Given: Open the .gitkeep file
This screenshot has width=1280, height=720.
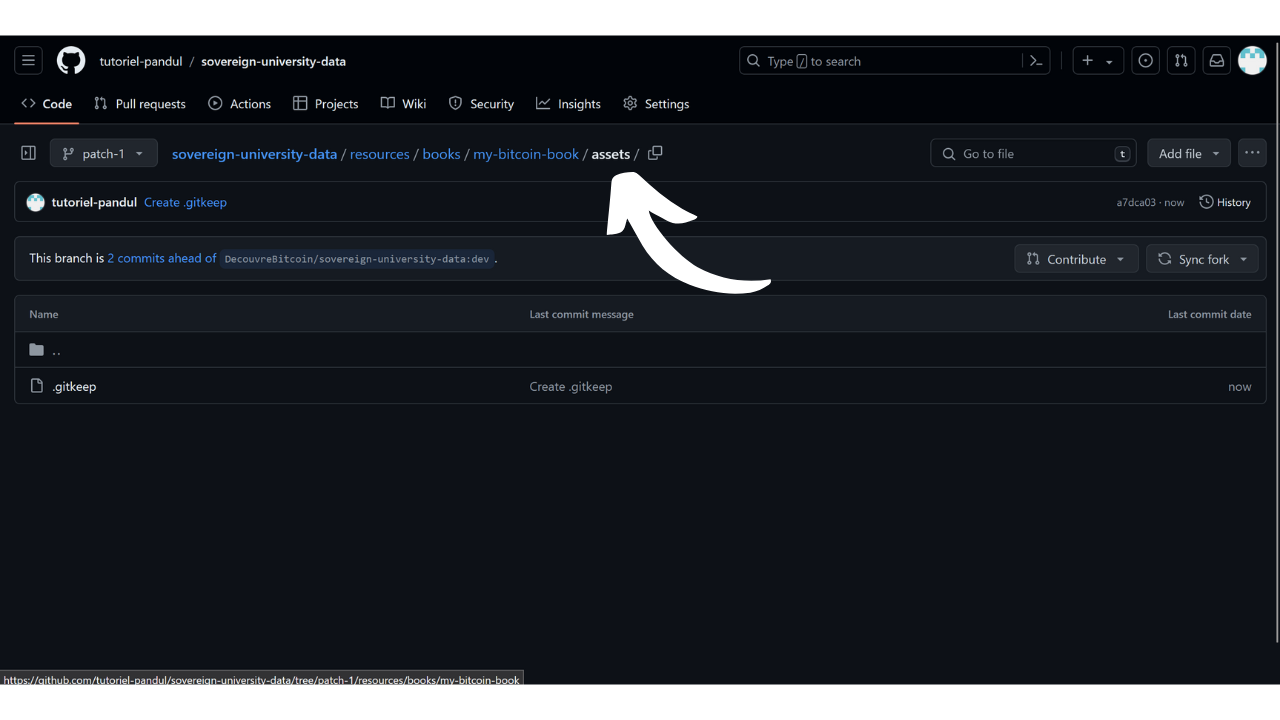Looking at the screenshot, I should pos(74,386).
